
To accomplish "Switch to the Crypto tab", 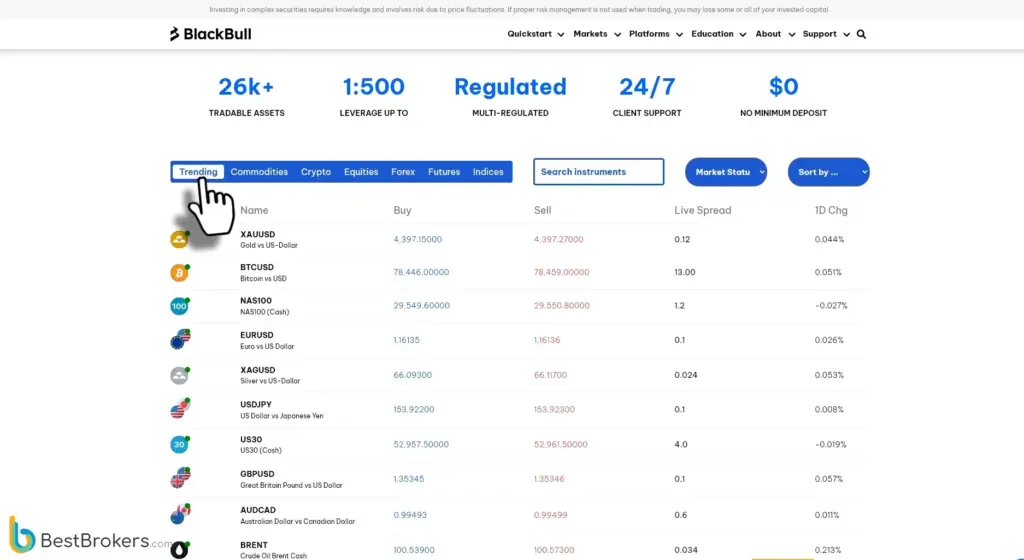I will [x=315, y=172].
